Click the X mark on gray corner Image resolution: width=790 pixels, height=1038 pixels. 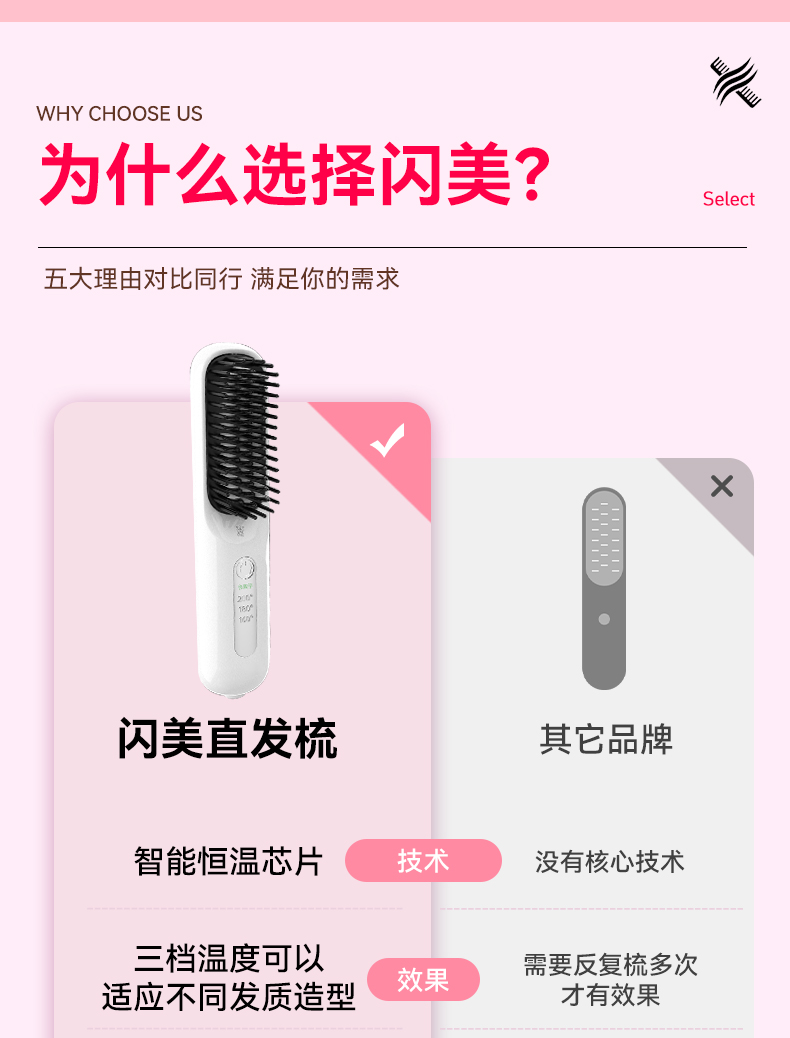point(722,487)
